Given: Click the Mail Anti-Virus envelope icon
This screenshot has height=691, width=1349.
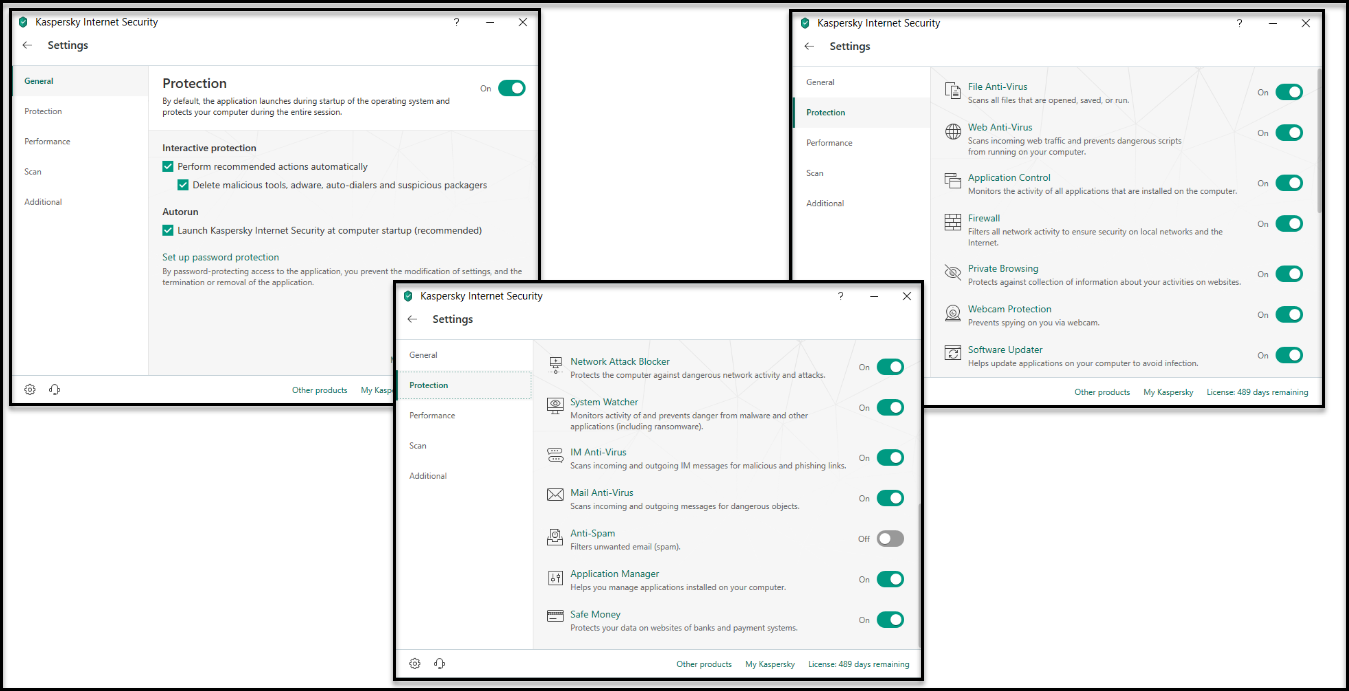Looking at the screenshot, I should tap(555, 497).
